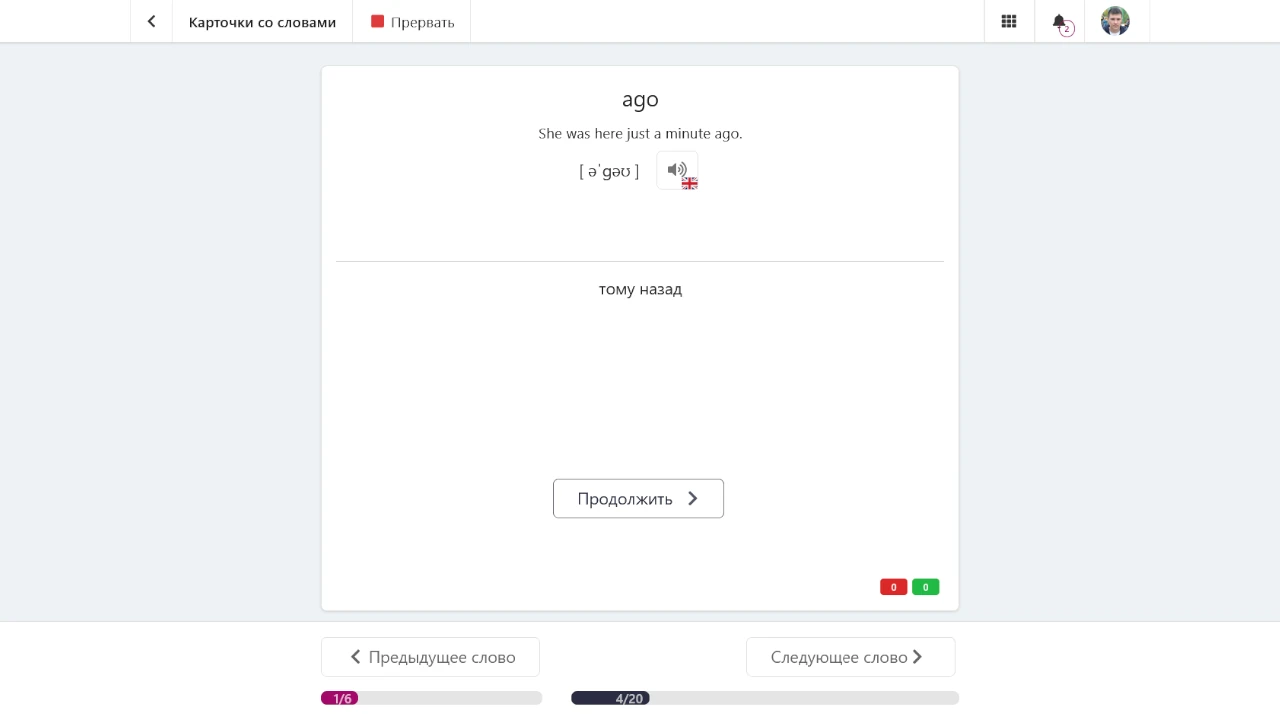Viewport: 1280px width, 720px height.
Task: Click the red stop square icon
Action: (377, 21)
